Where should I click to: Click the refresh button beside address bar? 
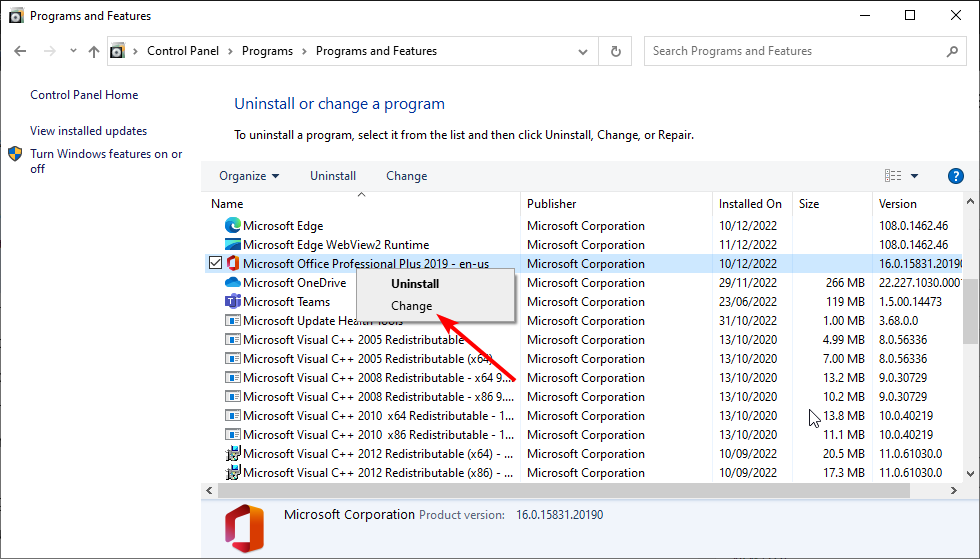coord(616,51)
